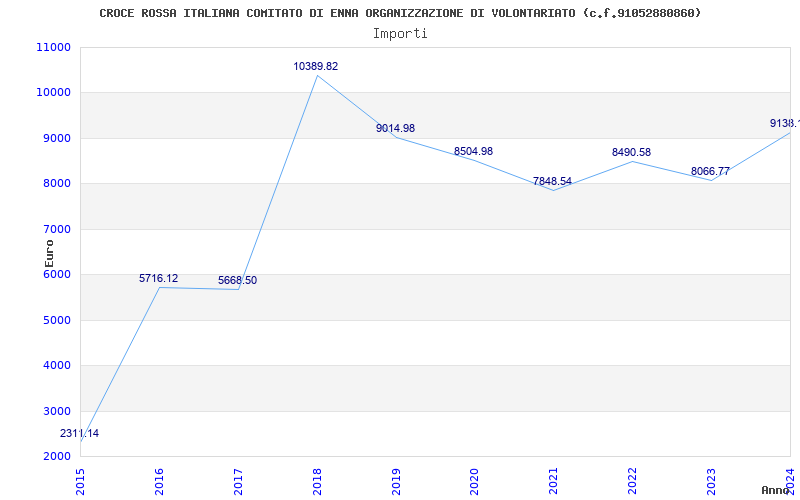The image size is (800, 500).
Task: Select the 7848.54 data label
Action: pos(552,182)
